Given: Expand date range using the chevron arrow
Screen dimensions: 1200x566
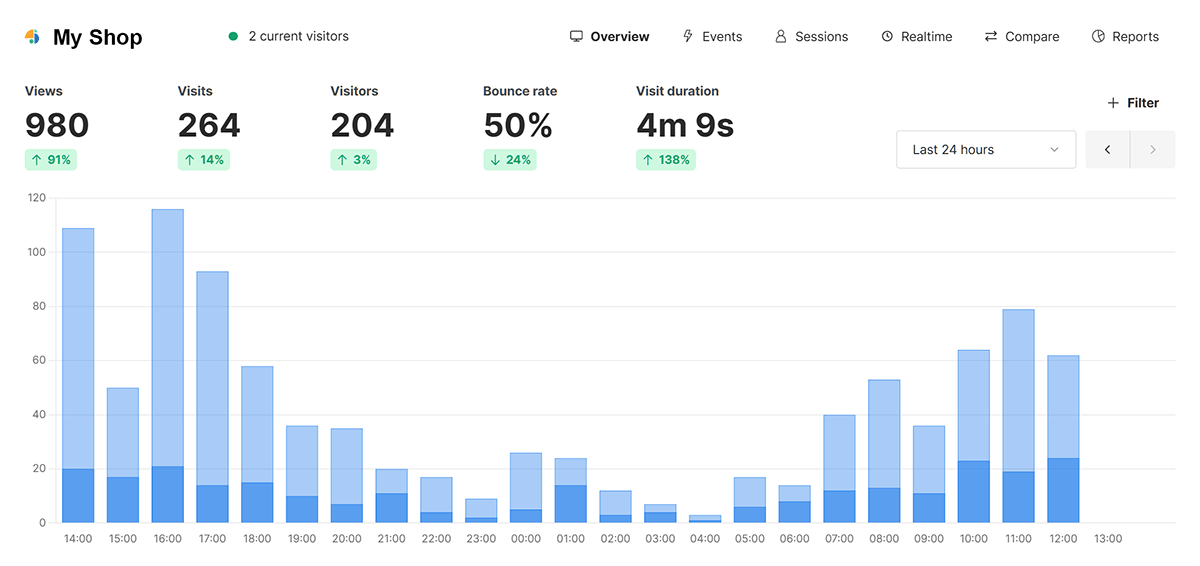Looking at the screenshot, I should [x=1054, y=150].
